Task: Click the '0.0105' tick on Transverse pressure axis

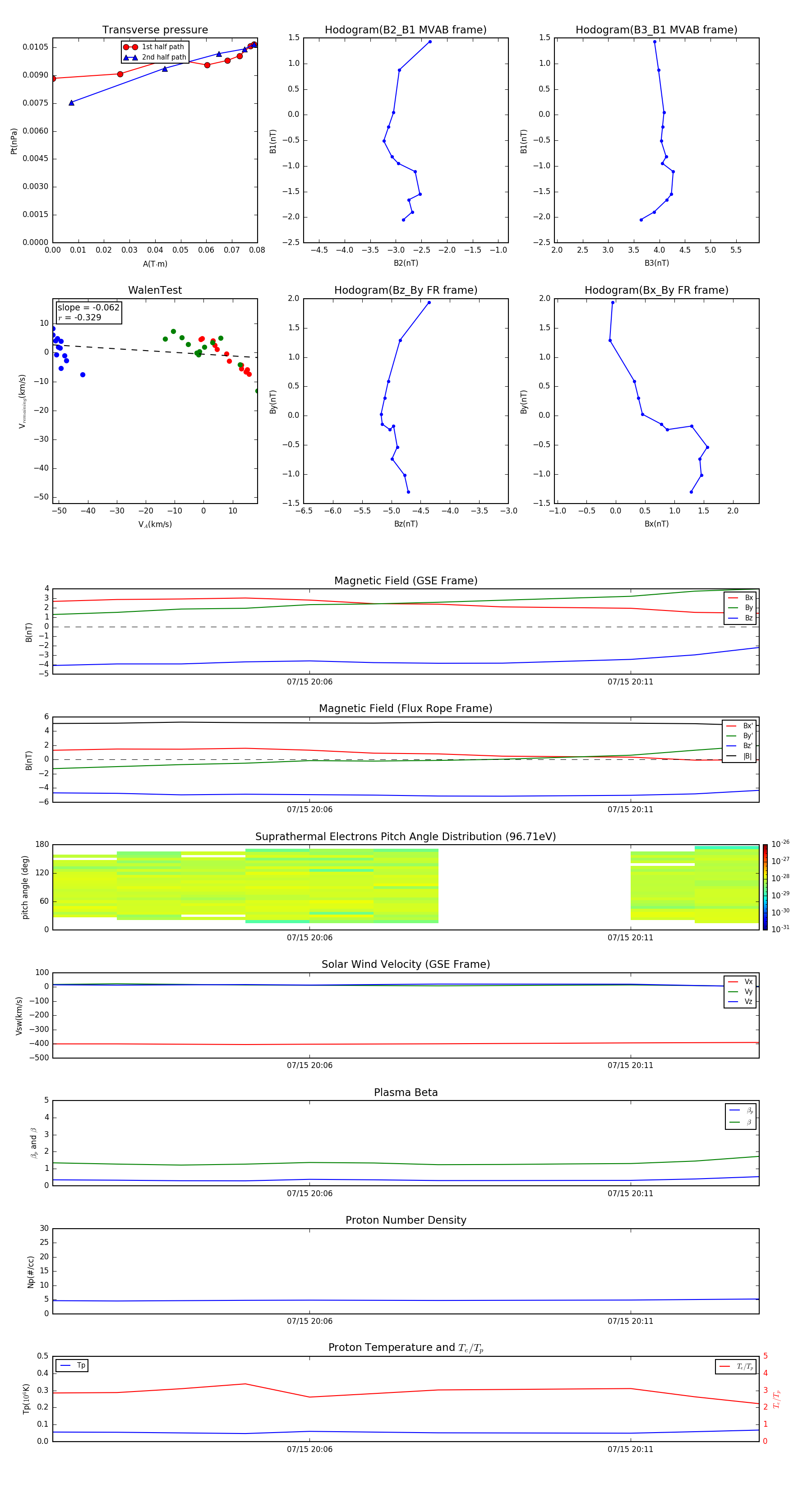Action: (35, 47)
